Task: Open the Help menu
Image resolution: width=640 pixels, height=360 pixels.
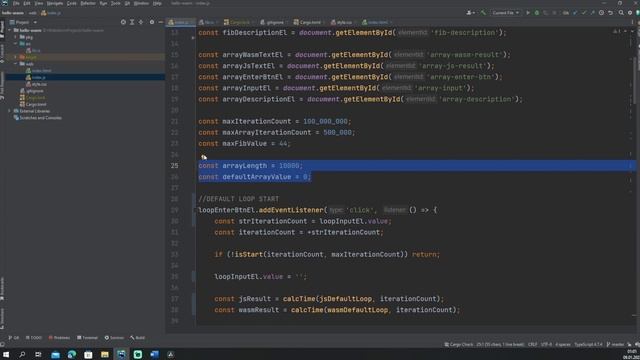Action: [157, 3]
